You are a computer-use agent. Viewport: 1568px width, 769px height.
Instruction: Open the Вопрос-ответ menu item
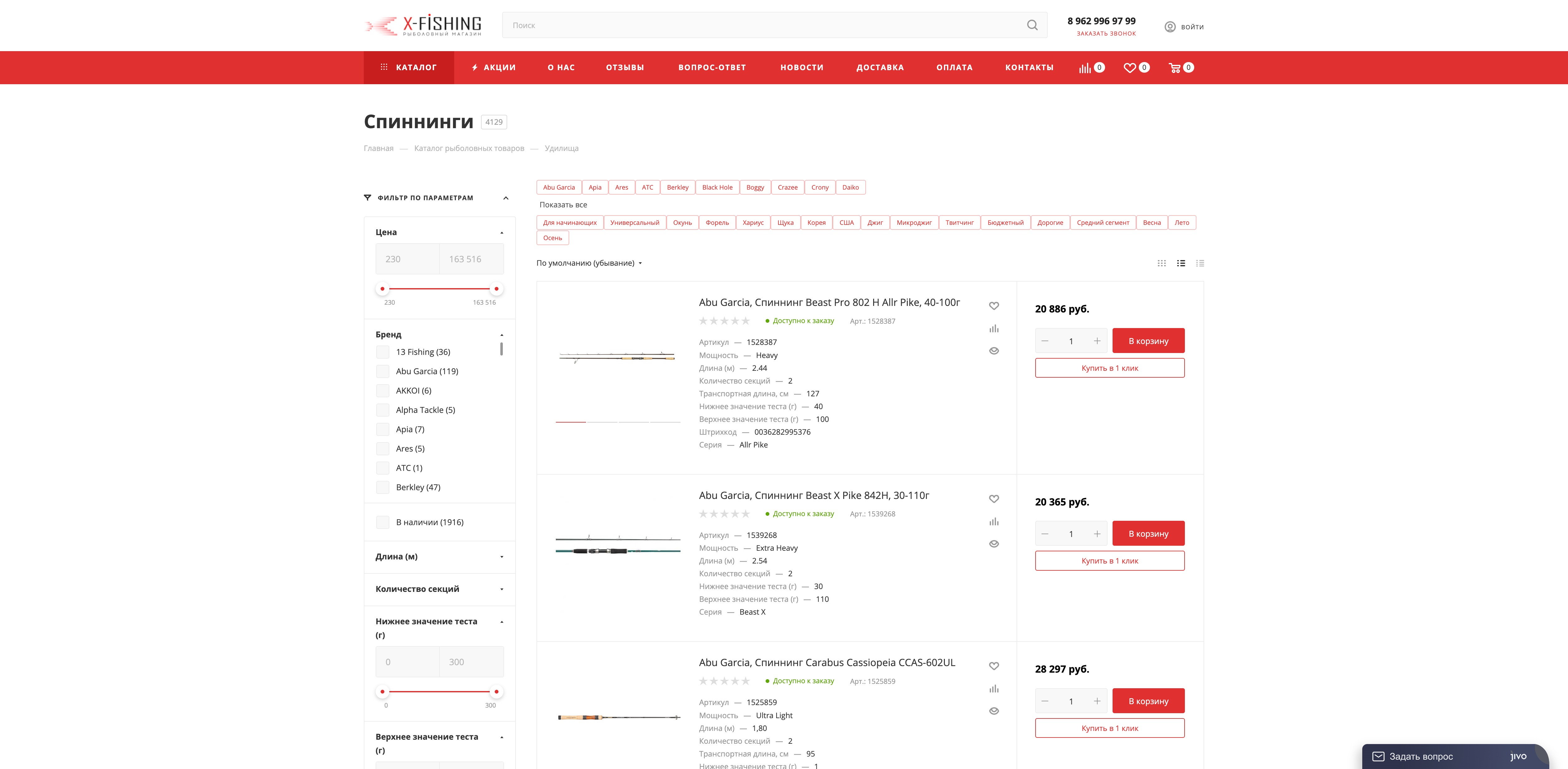click(x=712, y=68)
